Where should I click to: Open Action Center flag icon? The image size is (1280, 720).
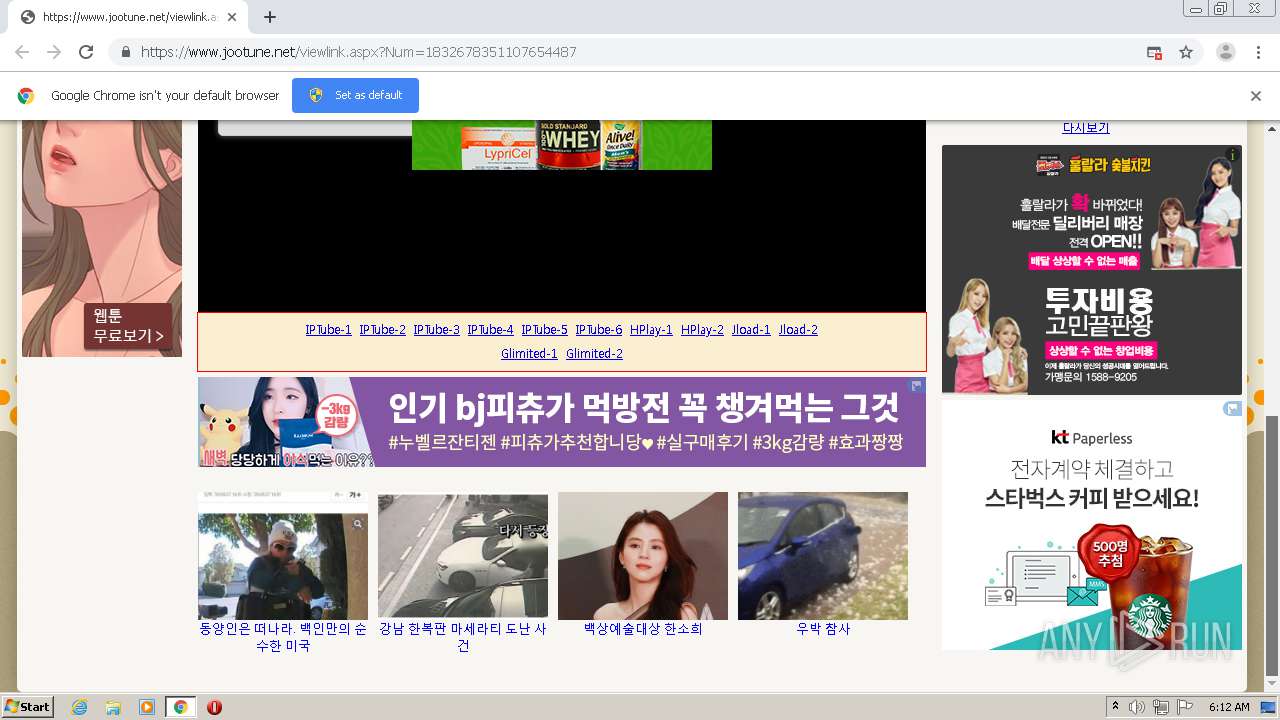coord(1185,707)
